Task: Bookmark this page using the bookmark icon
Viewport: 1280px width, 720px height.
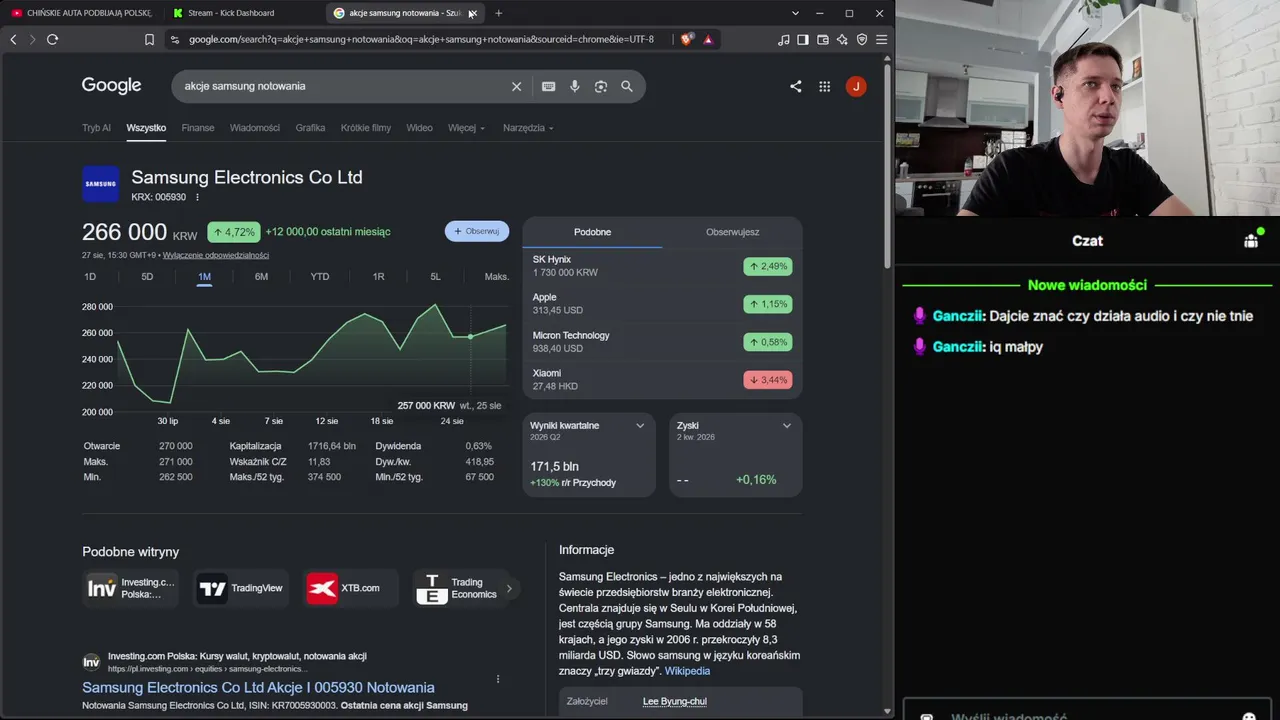Action: point(149,39)
